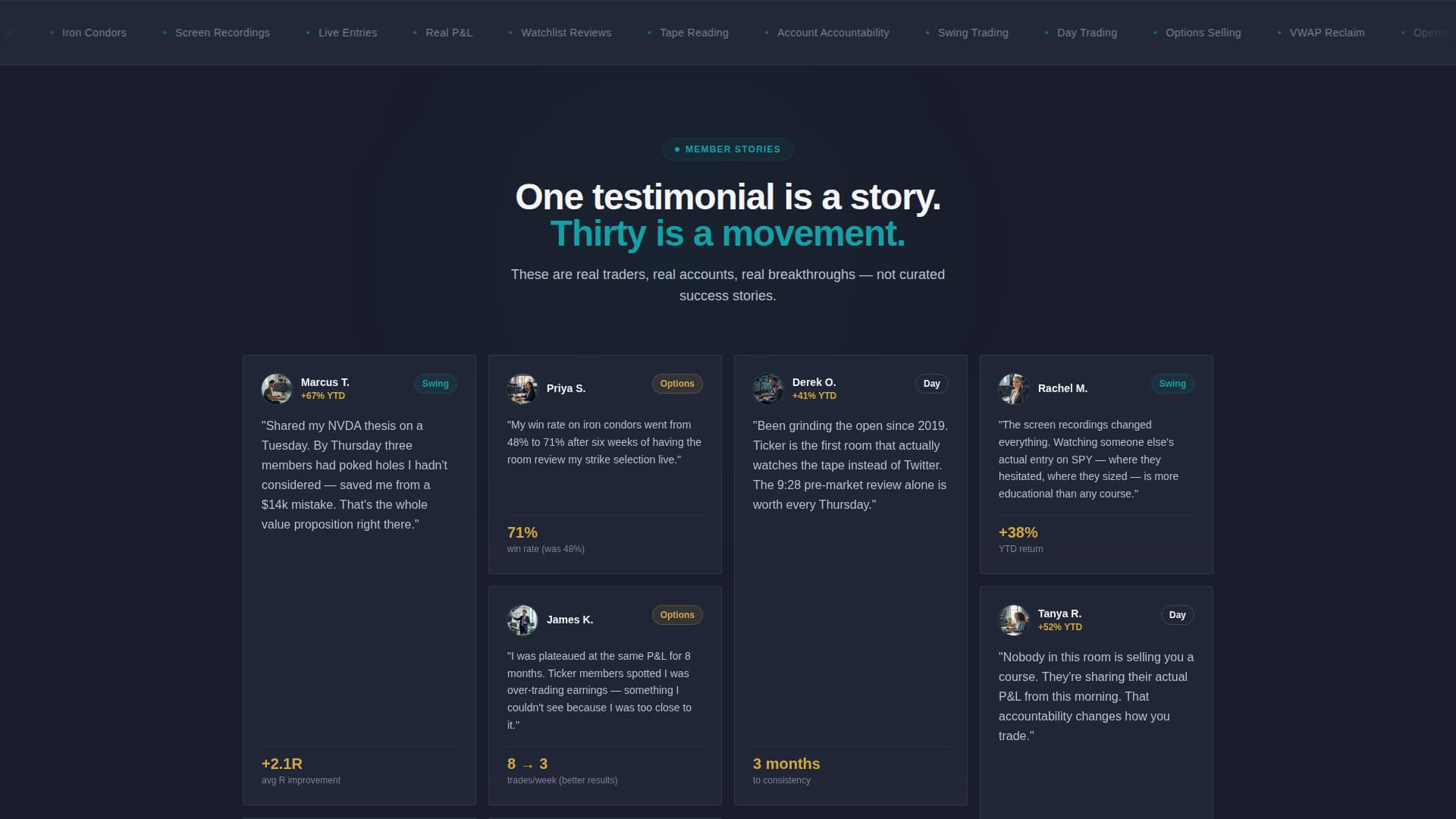1456x819 pixels.
Task: Open Day Trading from the nav bar
Action: (1087, 33)
